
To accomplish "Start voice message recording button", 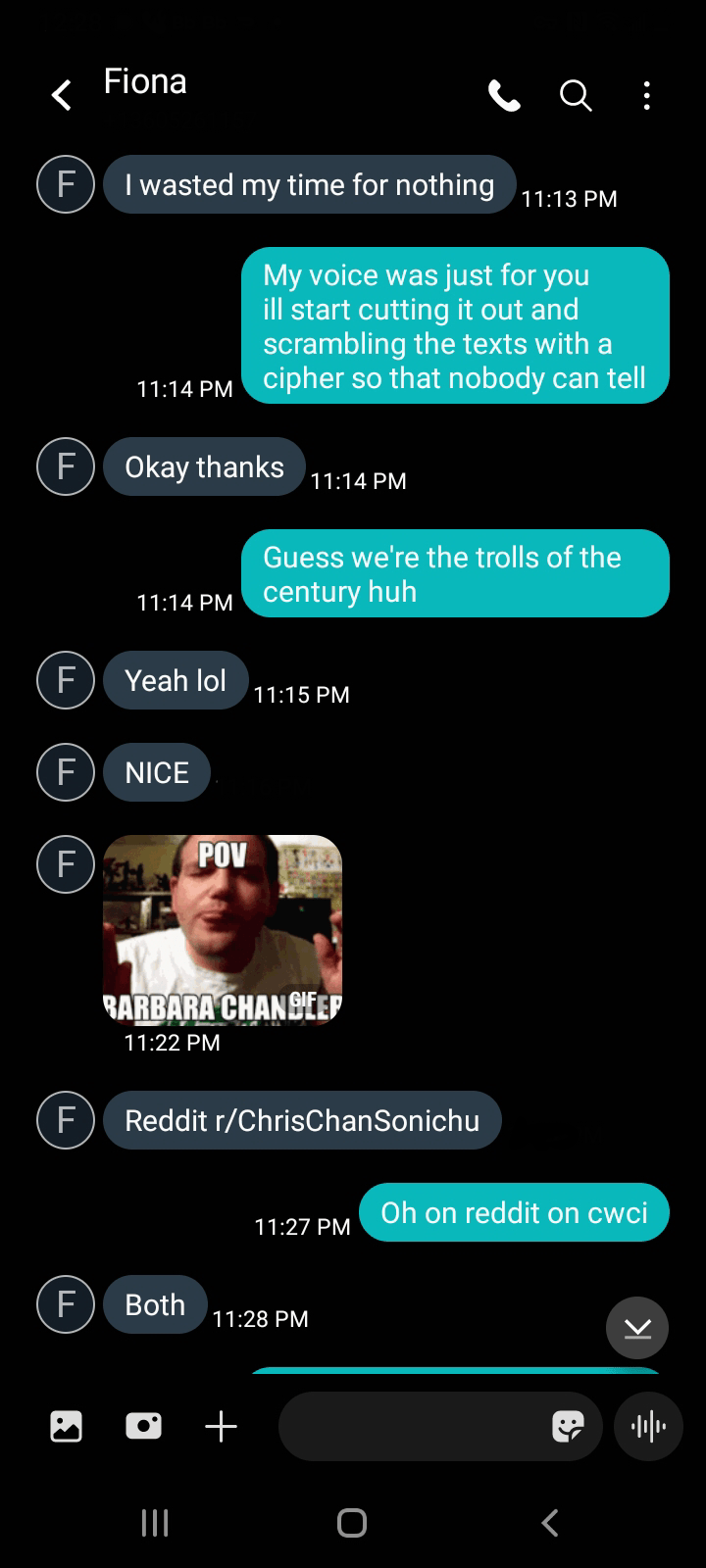I will (647, 1426).
